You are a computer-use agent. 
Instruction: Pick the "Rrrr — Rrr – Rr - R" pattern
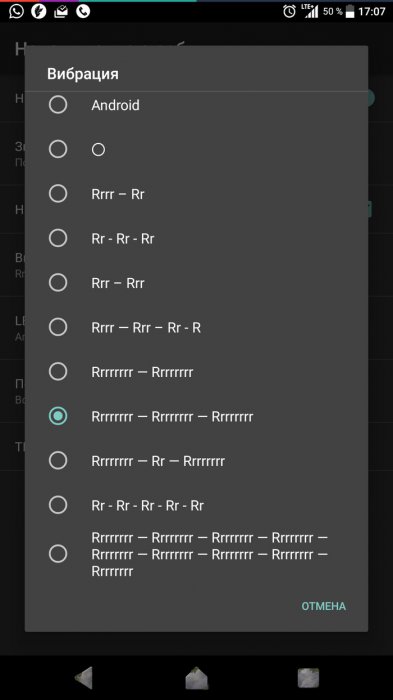tap(196, 327)
